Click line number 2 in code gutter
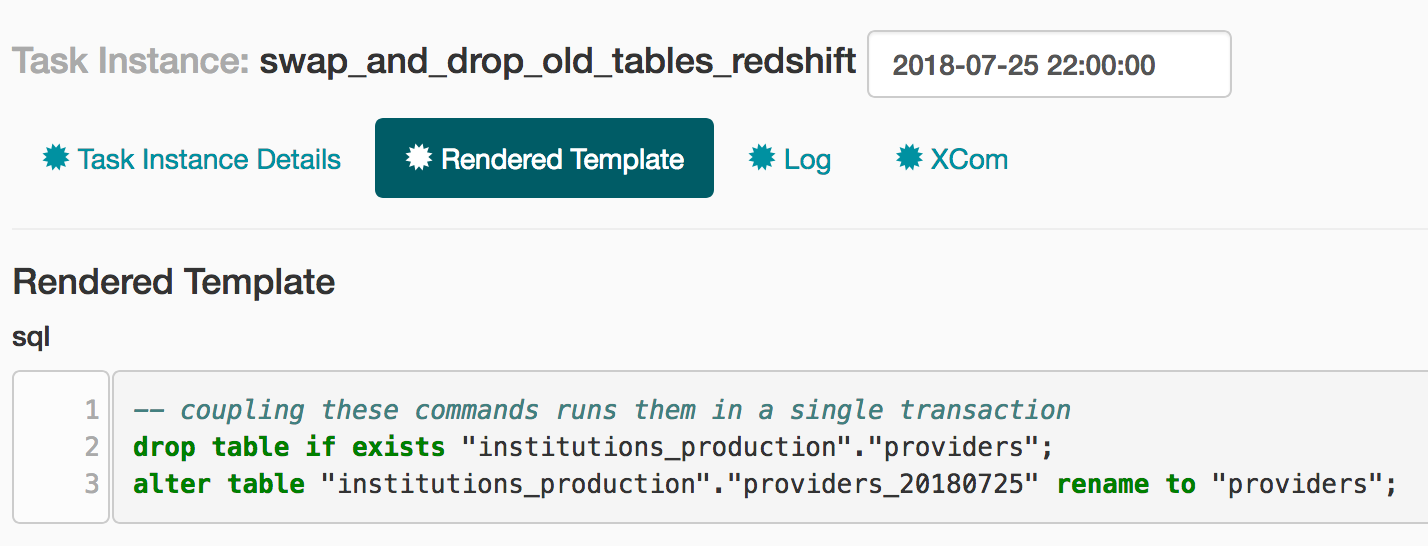Screen dimensions: 1428x546 click(92, 447)
